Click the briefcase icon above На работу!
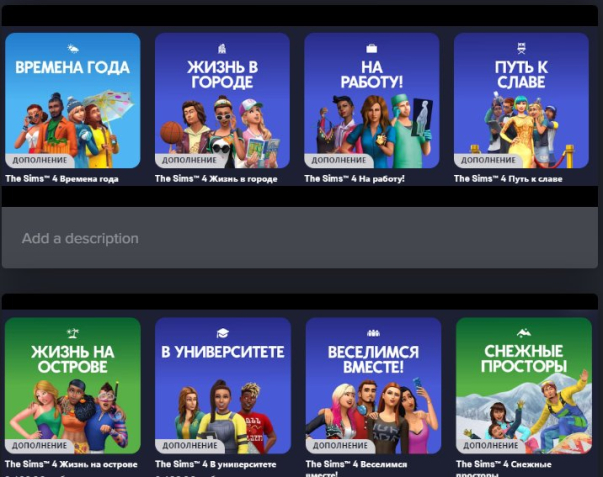 point(372,48)
